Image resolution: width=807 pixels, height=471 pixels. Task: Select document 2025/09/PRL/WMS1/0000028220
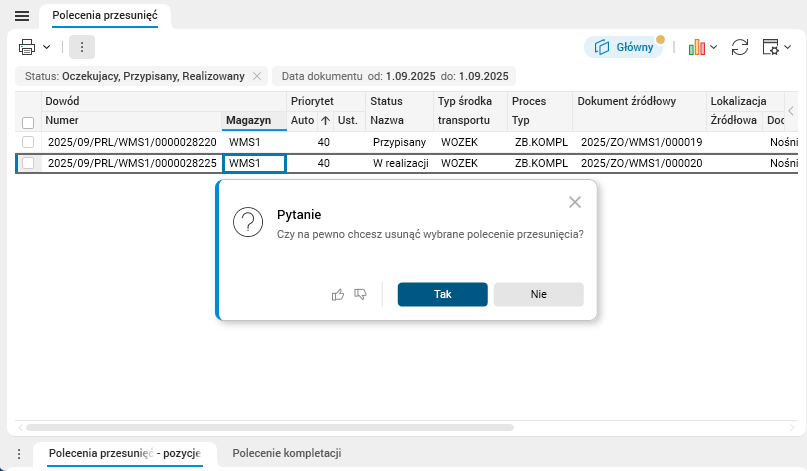132,142
